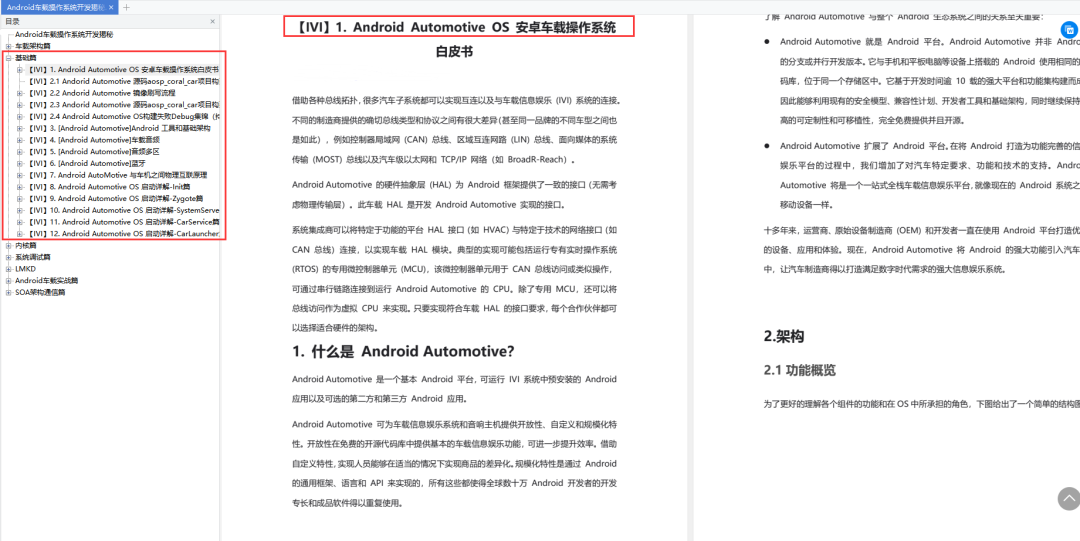
Task: Expand the 【IVI】1. 安卓车载操作系统白皮书 node
Action: coord(19,69)
